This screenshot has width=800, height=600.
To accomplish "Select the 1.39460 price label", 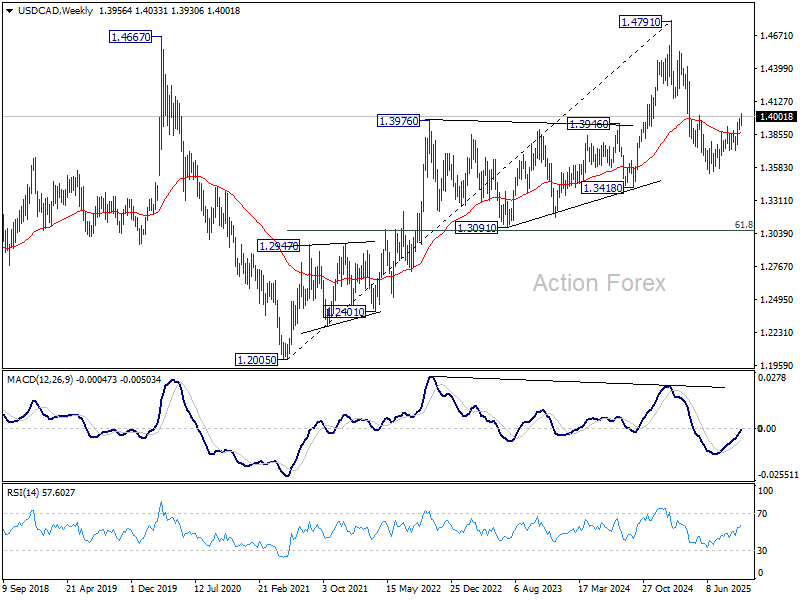I will pyautogui.click(x=588, y=123).
